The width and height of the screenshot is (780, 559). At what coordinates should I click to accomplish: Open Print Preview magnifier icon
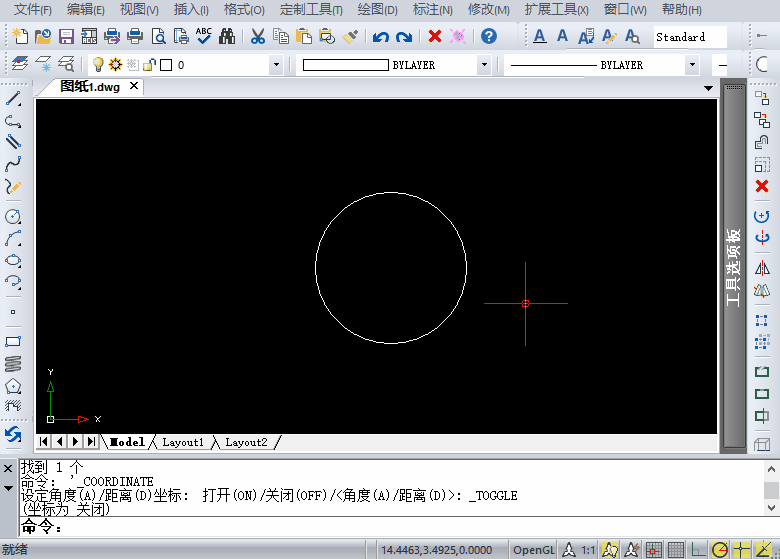(158, 36)
